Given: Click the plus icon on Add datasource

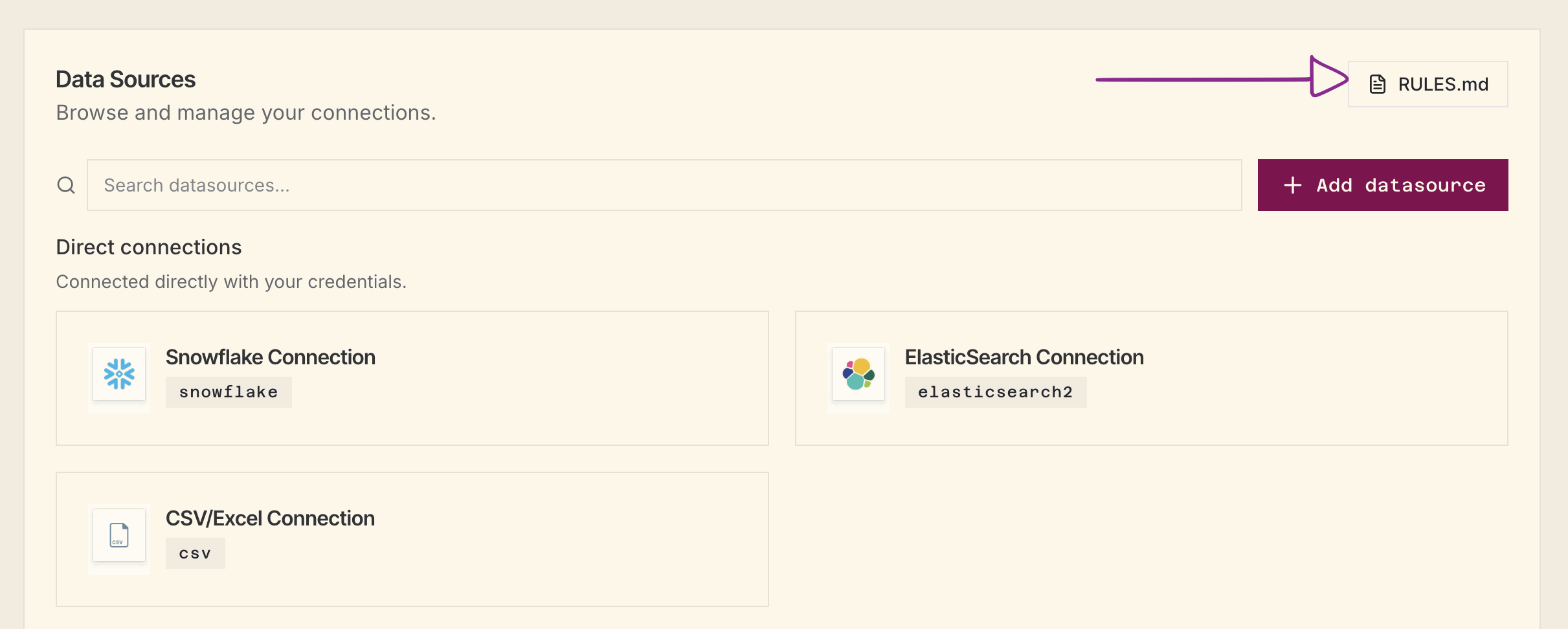Looking at the screenshot, I should coord(1293,186).
